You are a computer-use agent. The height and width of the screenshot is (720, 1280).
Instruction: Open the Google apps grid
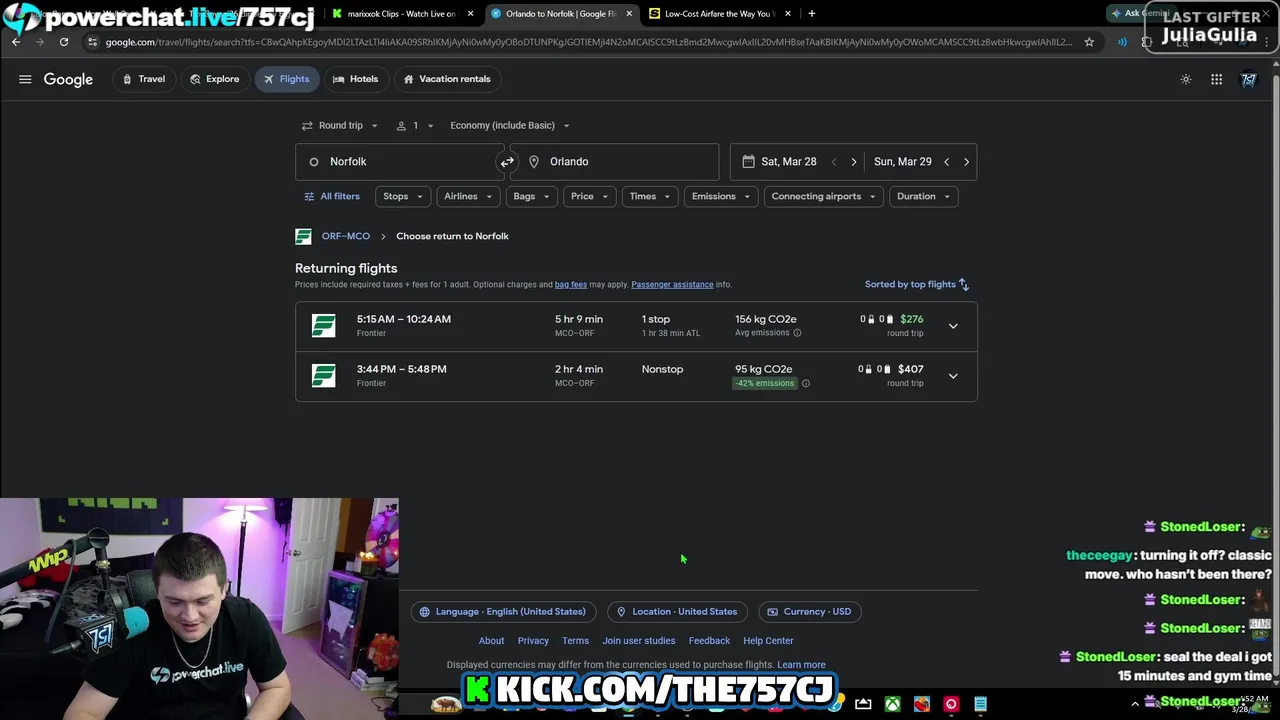pyautogui.click(x=1217, y=79)
